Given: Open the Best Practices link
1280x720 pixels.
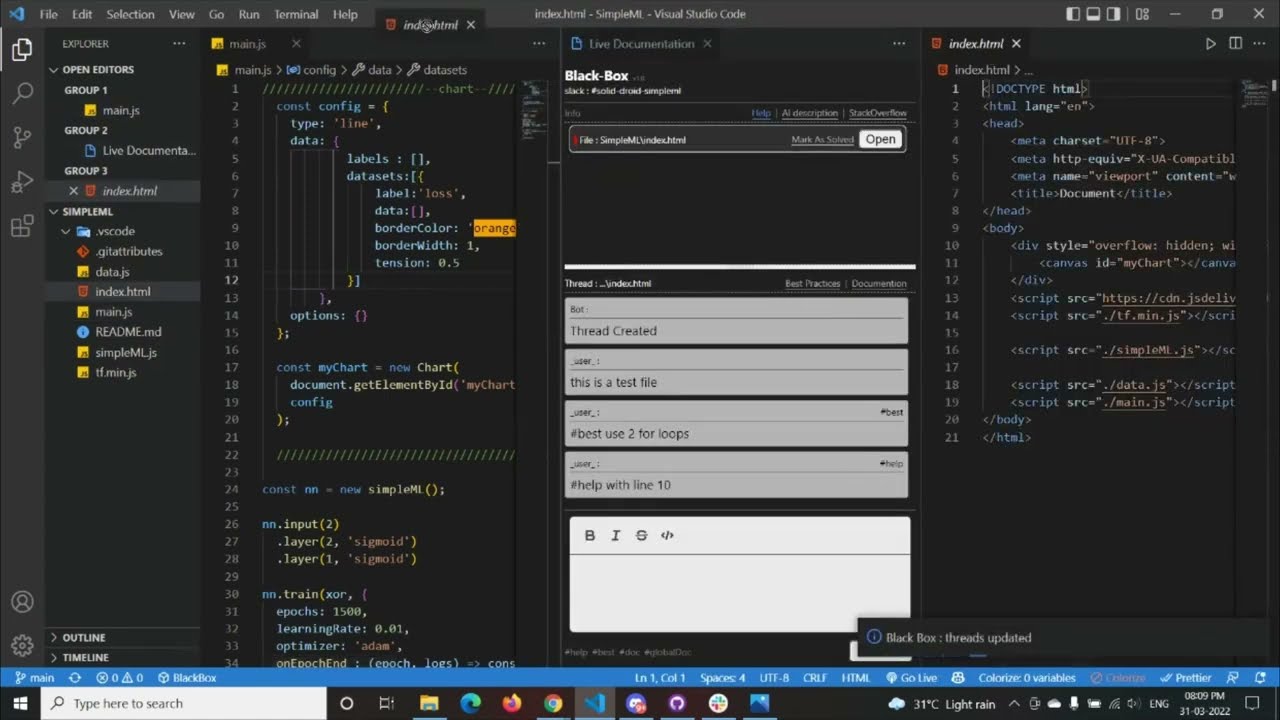Looking at the screenshot, I should [812, 284].
